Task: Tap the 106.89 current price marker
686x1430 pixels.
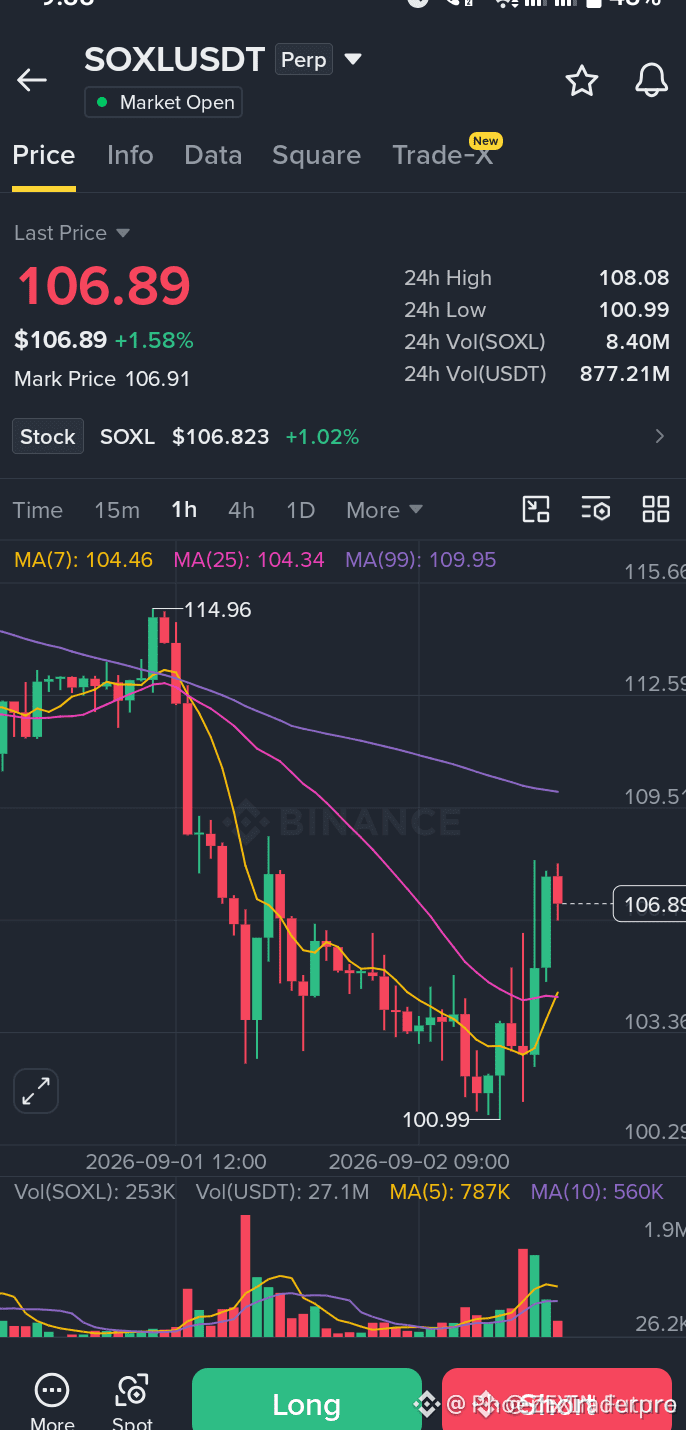Action: click(x=648, y=905)
